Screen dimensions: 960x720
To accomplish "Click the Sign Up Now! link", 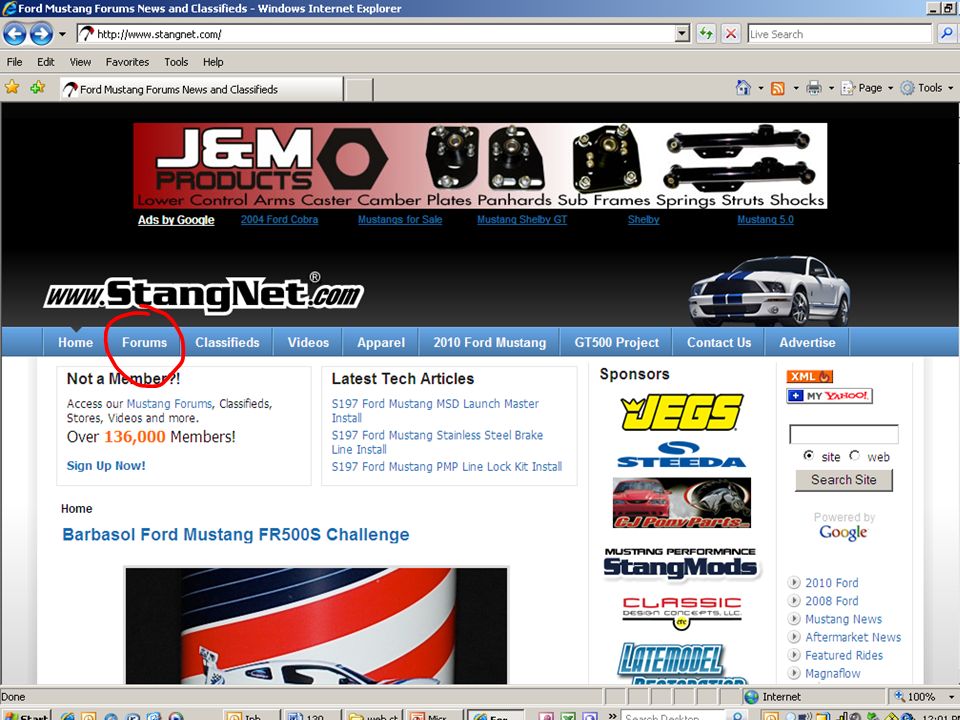I will pos(106,465).
